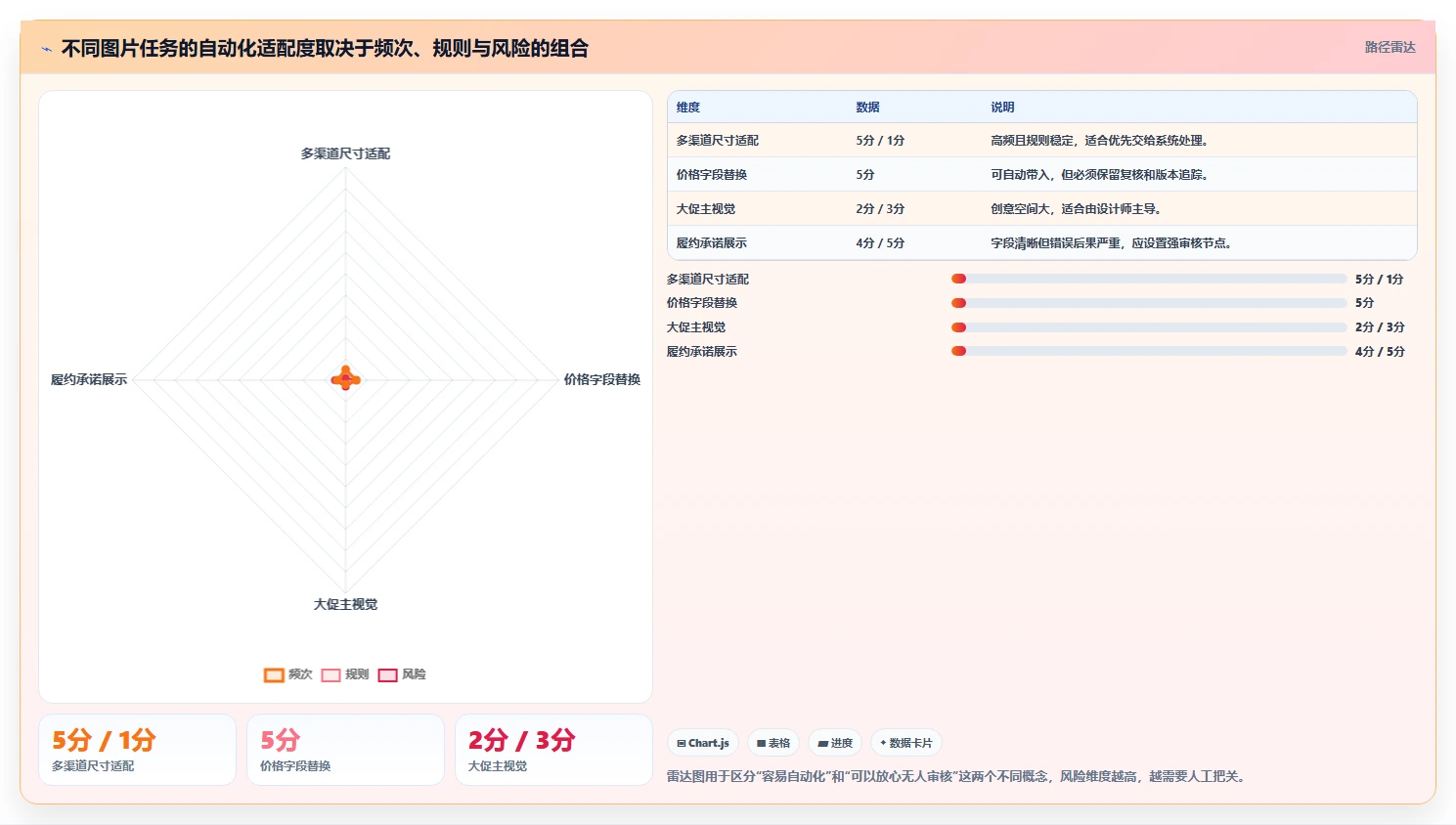1456x825 pixels.
Task: Click the 履约承诺展示 progress bar
Action: pyautogui.click(x=1149, y=351)
